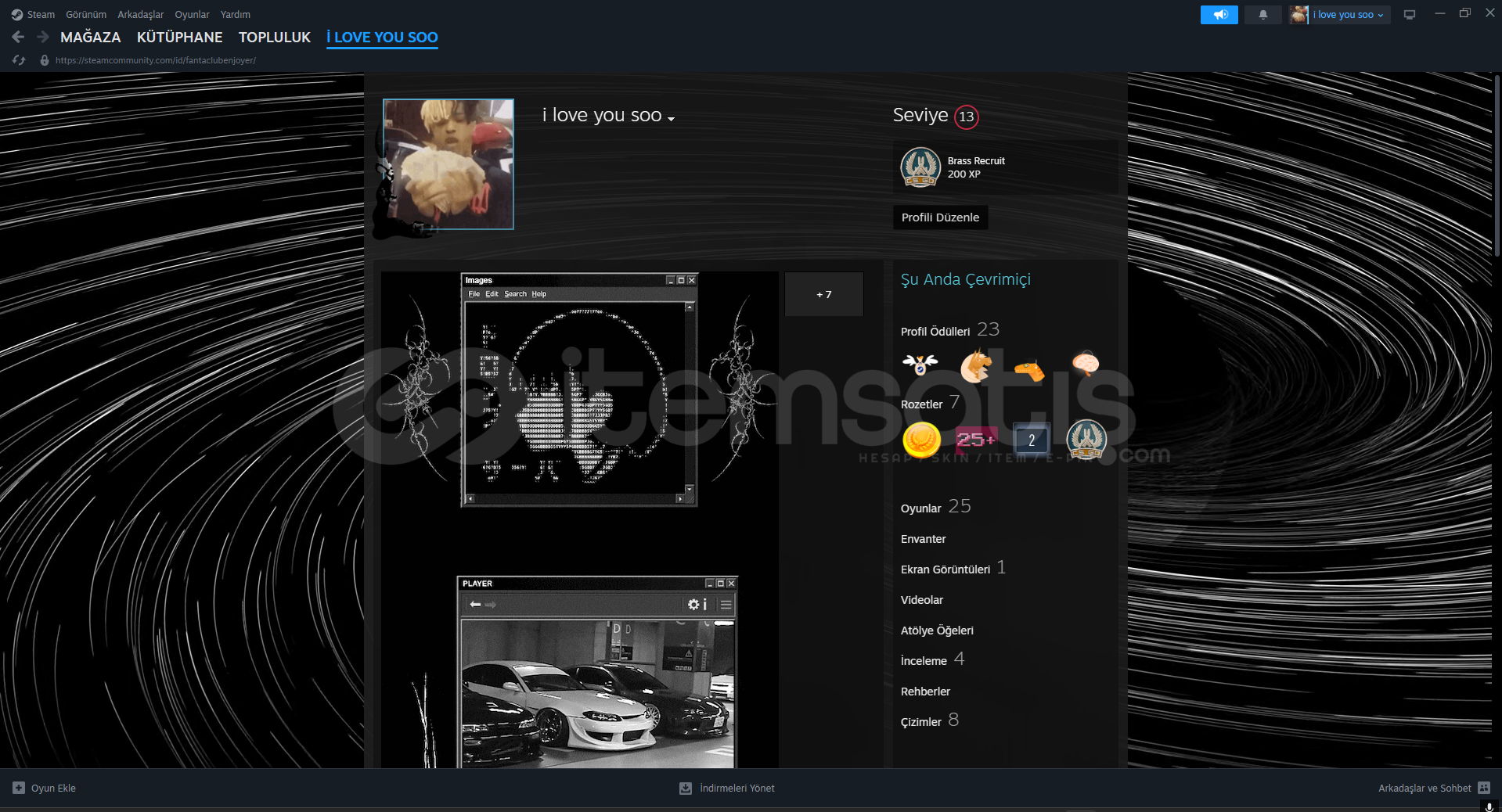
Task: Click the forward navigation arrow
Action: pyautogui.click(x=43, y=37)
